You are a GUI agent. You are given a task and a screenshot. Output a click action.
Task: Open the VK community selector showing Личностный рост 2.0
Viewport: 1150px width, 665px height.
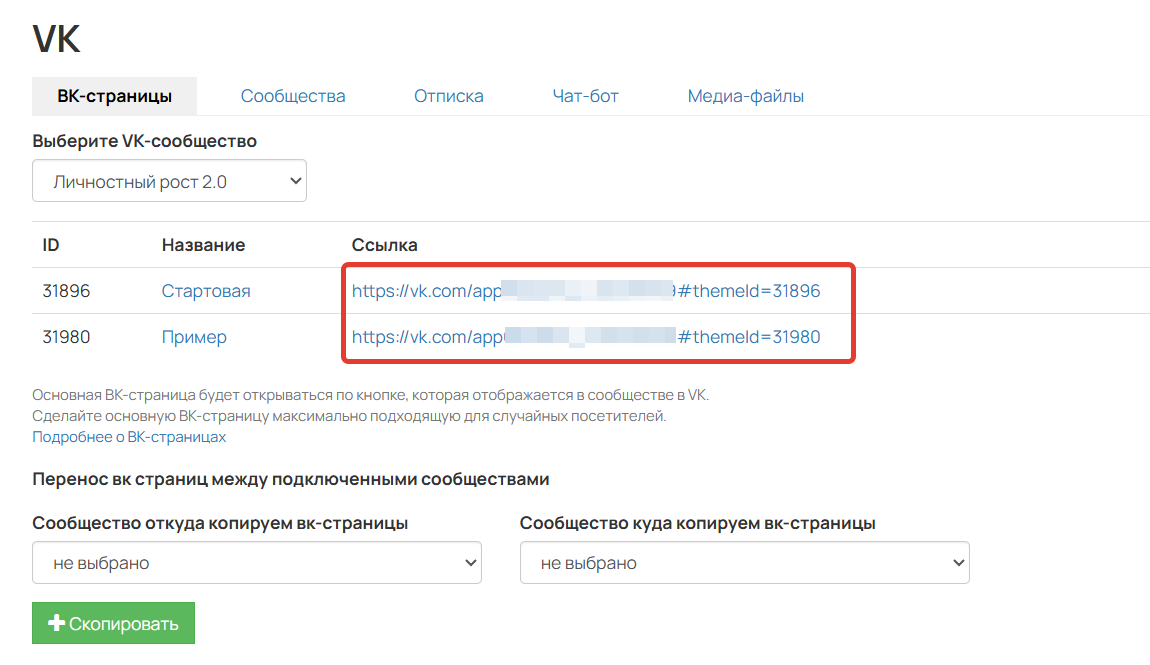click(168, 180)
